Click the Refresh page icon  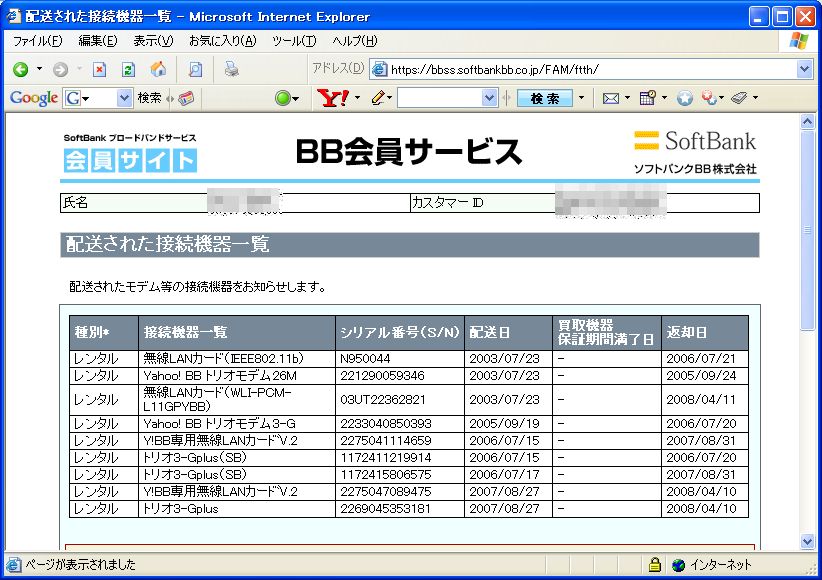[128, 69]
